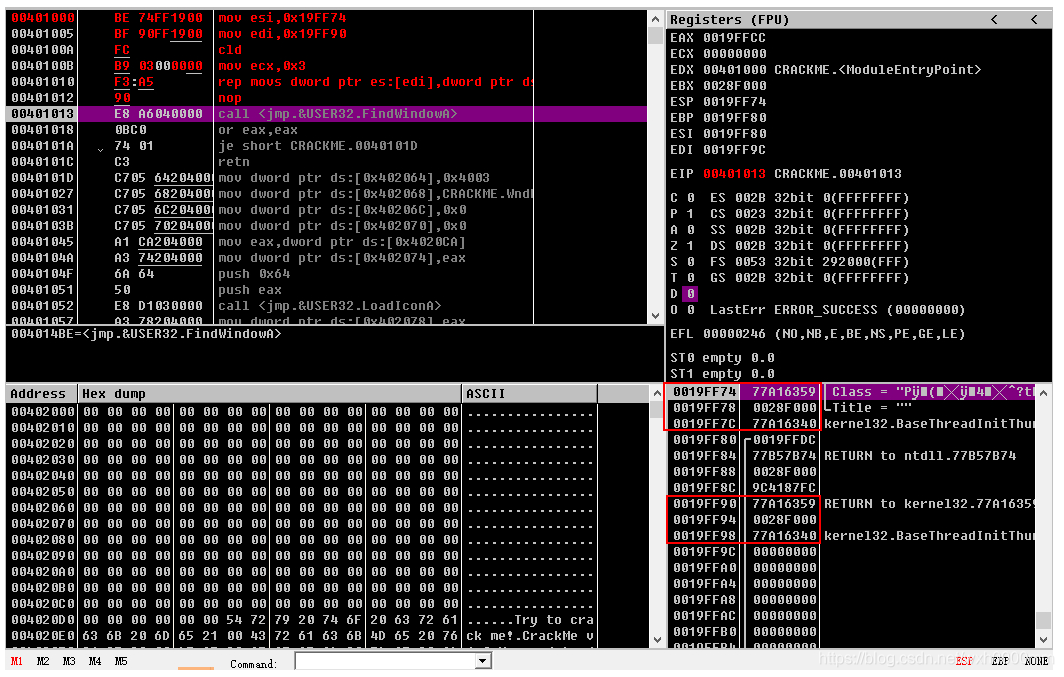Select stack row 0019FF90 RETURN to kernel32
1064x677 pixels.
(x=853, y=504)
